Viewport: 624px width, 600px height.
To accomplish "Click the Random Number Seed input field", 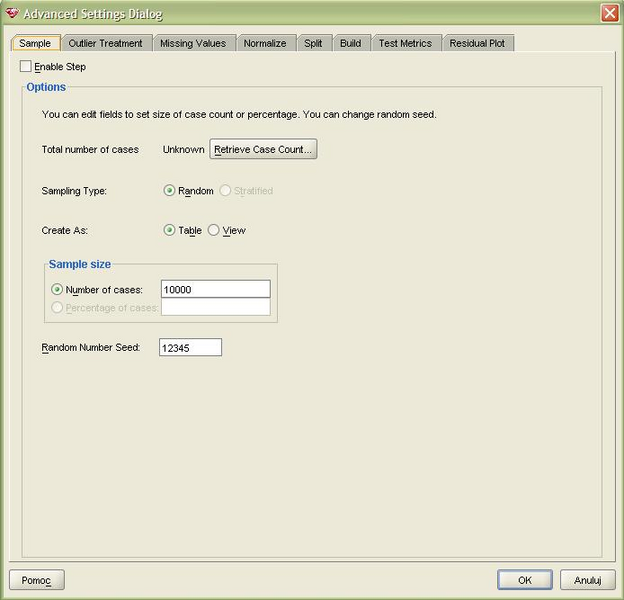I will (x=190, y=348).
